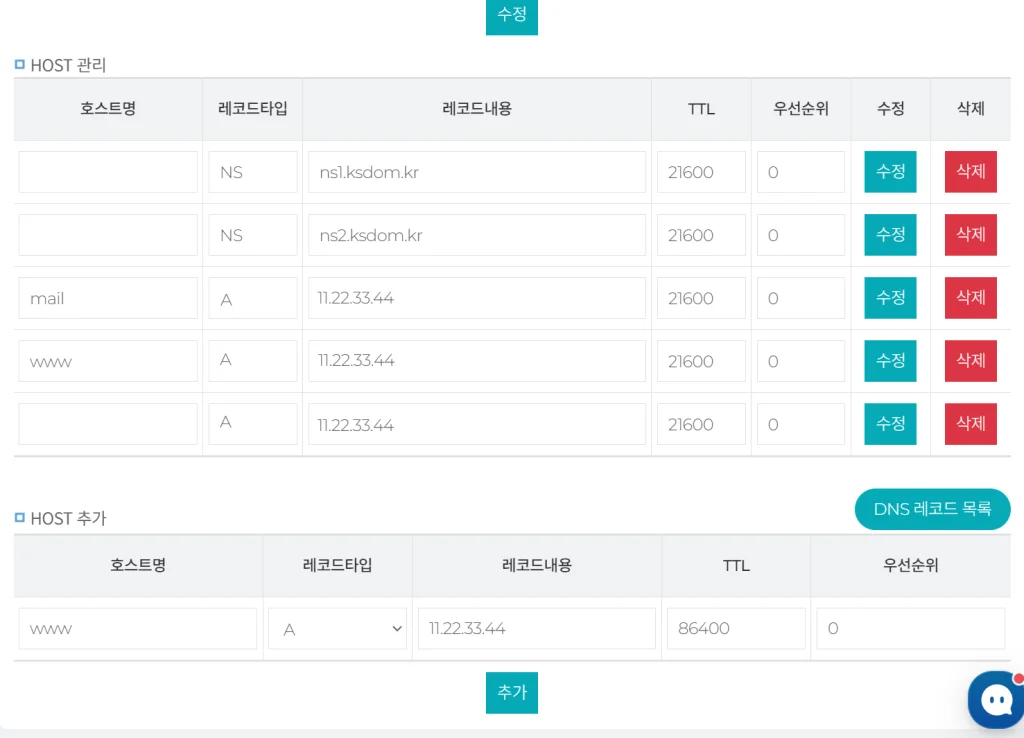Click the top 수정 button above HOST 관리

[511, 17]
